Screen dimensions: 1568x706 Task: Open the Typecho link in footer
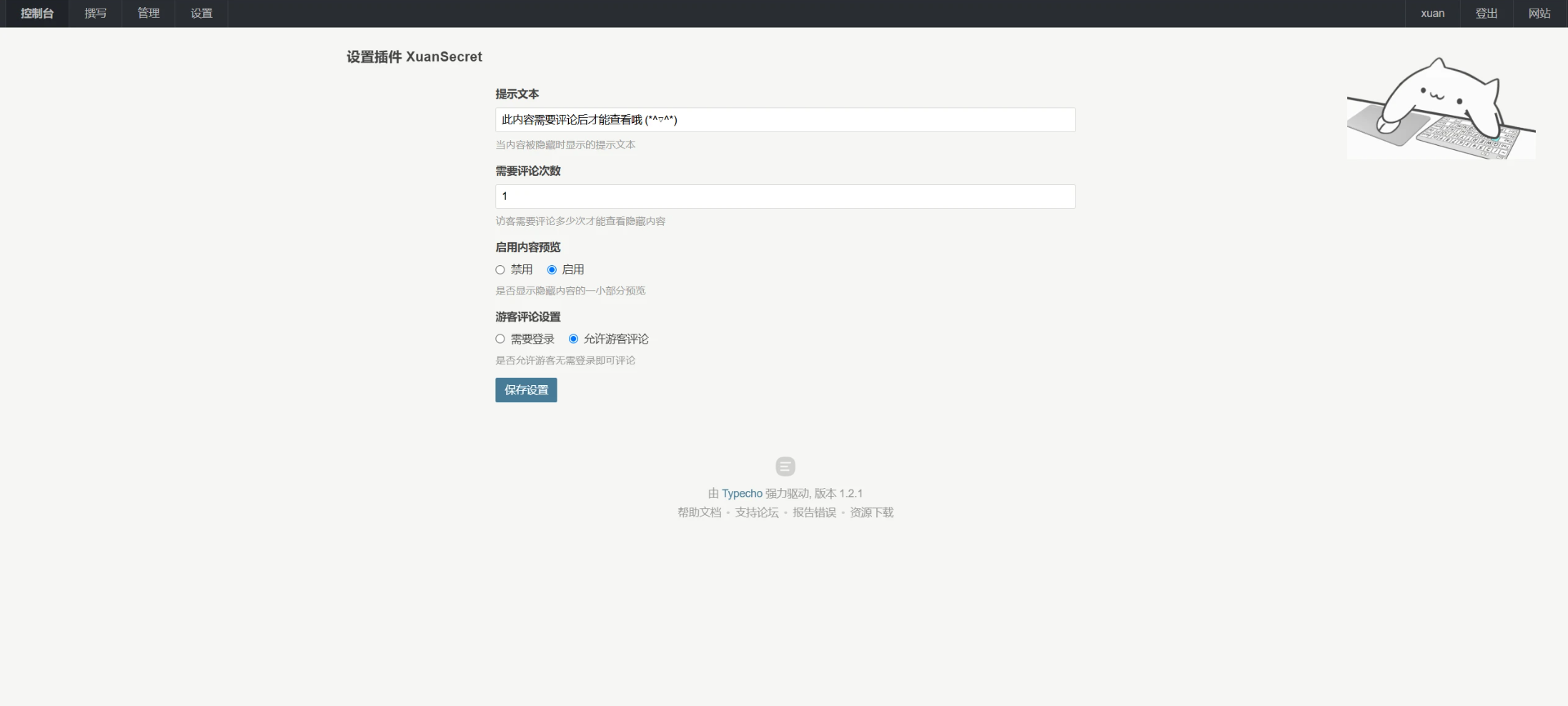[742, 494]
